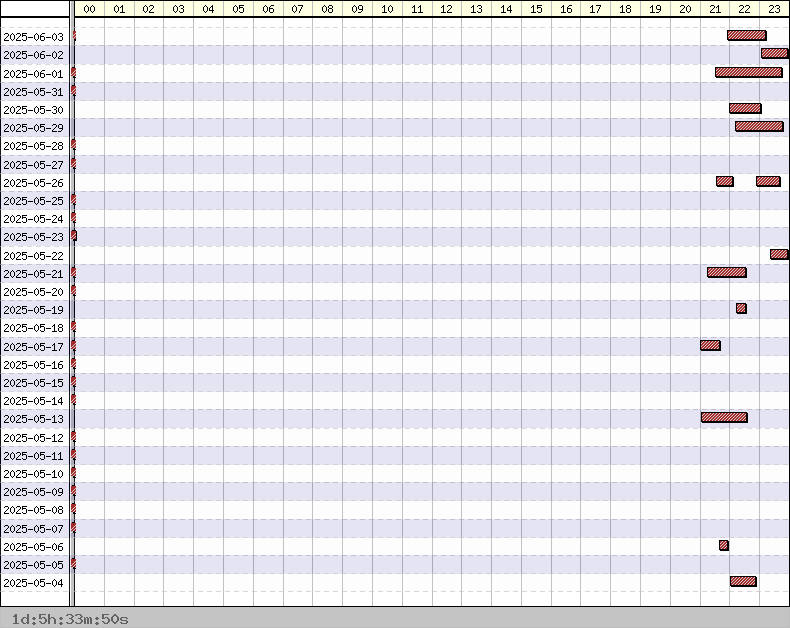Image resolution: width=790 pixels, height=628 pixels.
Task: Click the 2025-05-21 evening bar
Action: (x=727, y=273)
